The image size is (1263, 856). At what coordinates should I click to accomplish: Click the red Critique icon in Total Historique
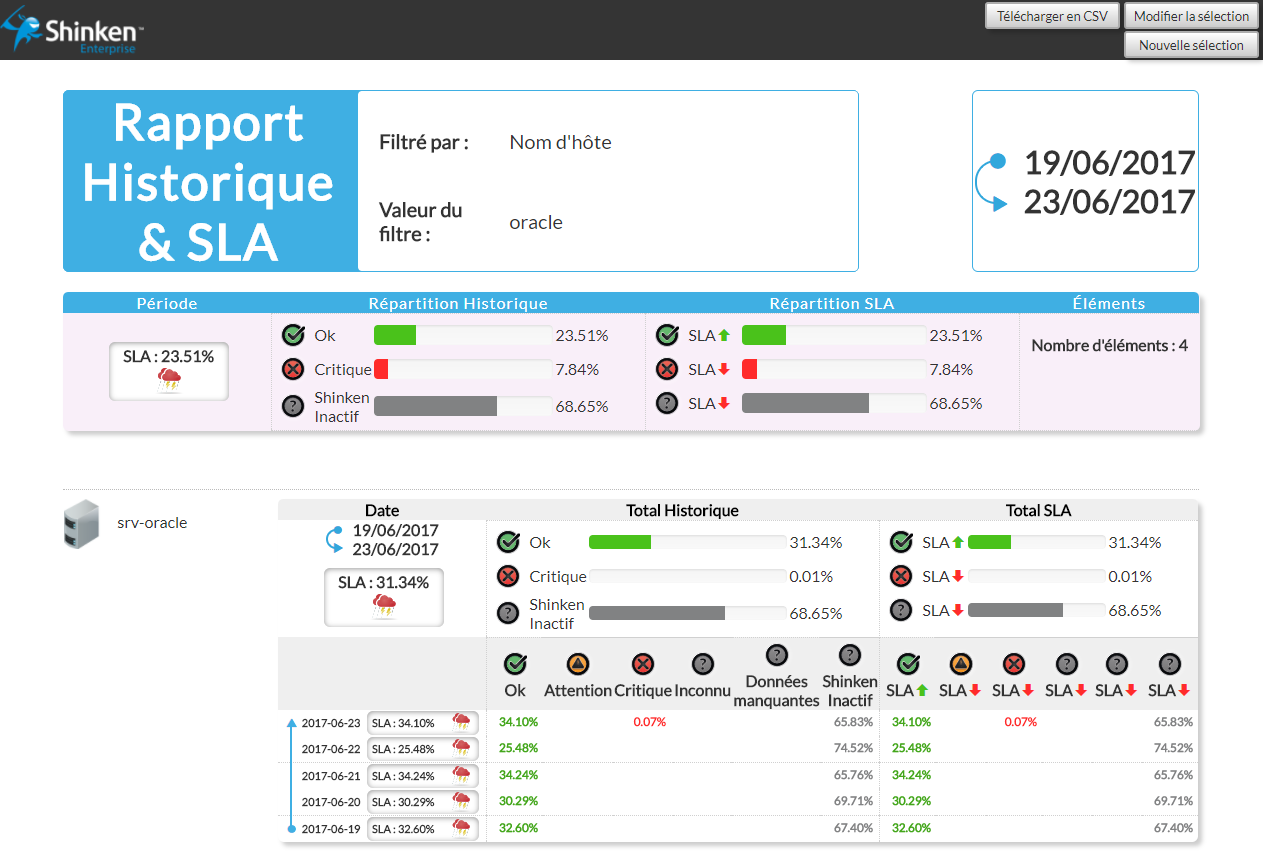[x=508, y=576]
